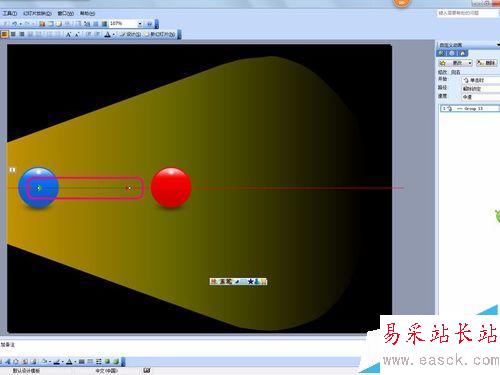Select the blue ball on the slide

coord(39,188)
